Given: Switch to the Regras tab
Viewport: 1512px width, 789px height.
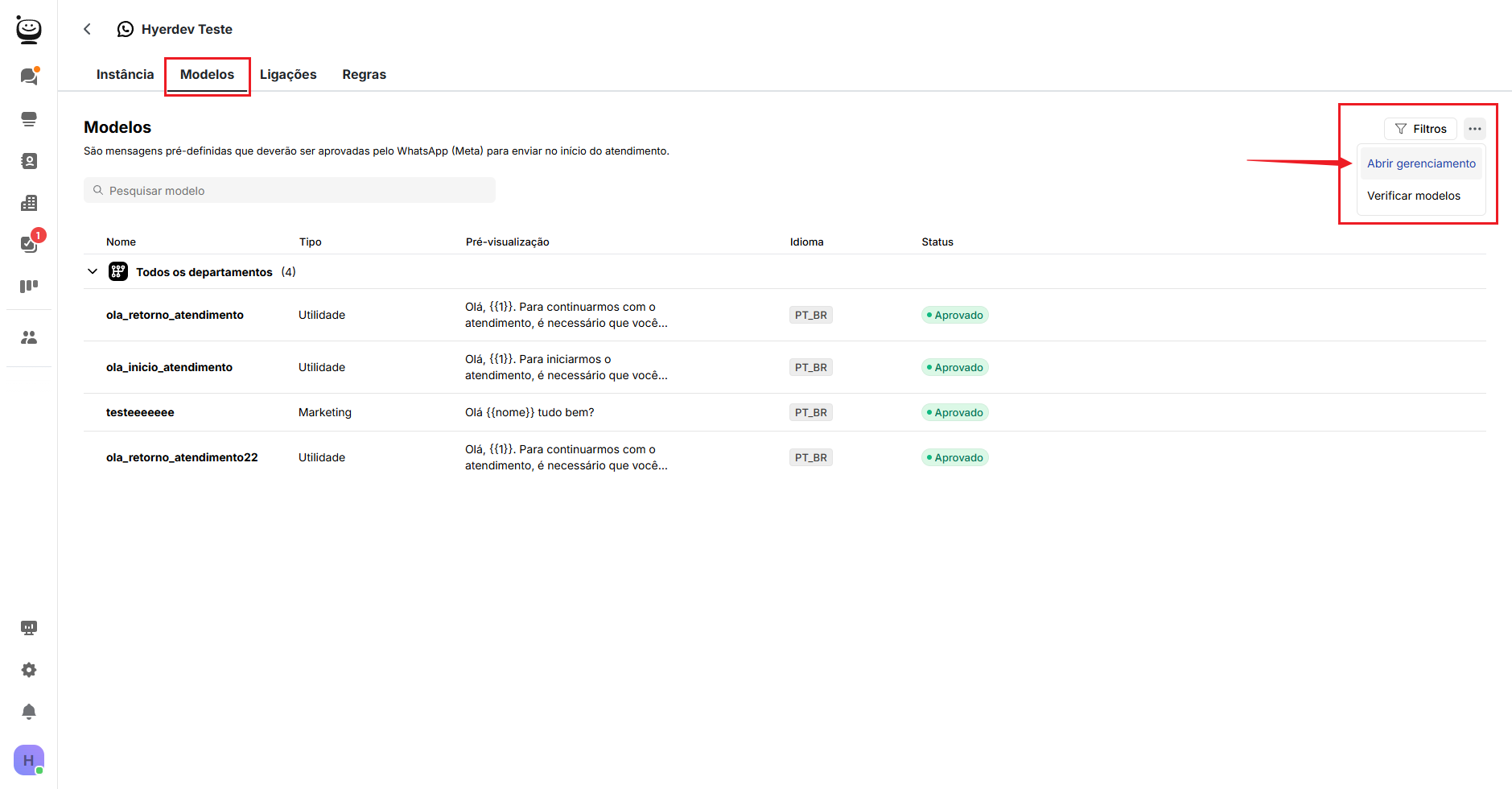Looking at the screenshot, I should tap(364, 74).
